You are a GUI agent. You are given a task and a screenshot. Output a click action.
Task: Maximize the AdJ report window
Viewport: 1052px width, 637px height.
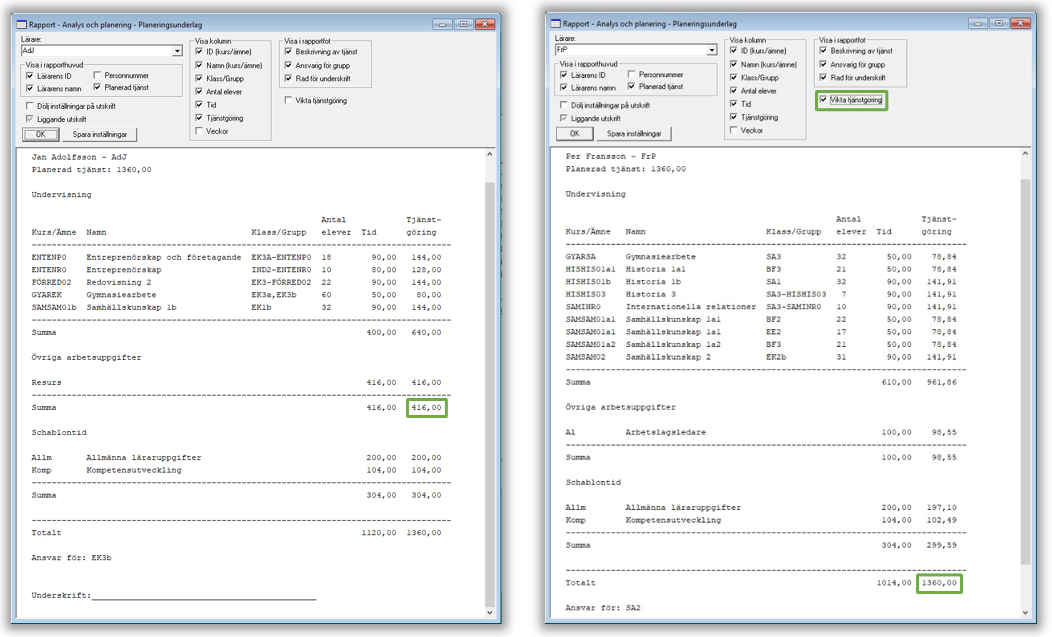point(464,24)
